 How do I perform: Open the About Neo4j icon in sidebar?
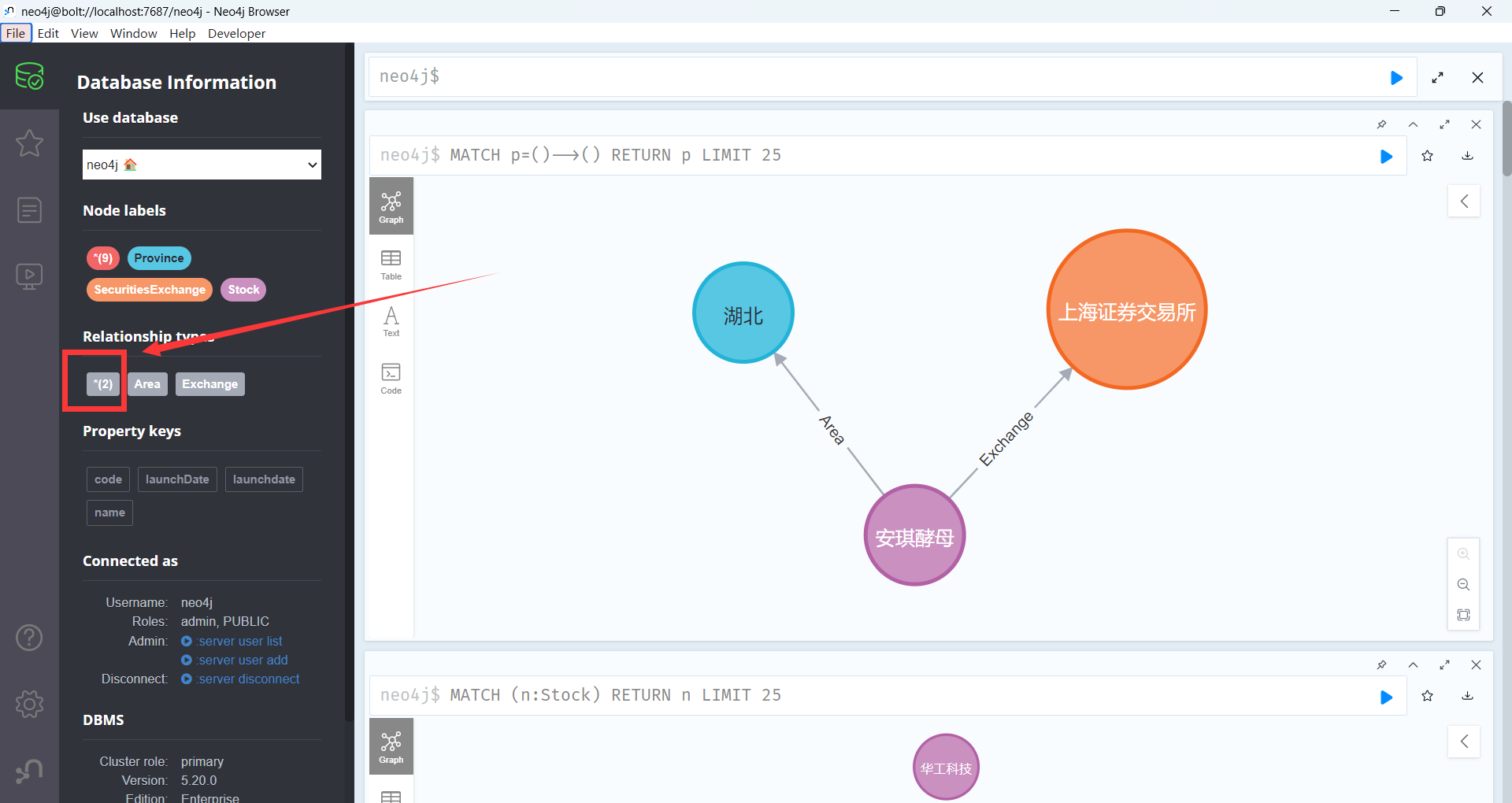tap(29, 771)
